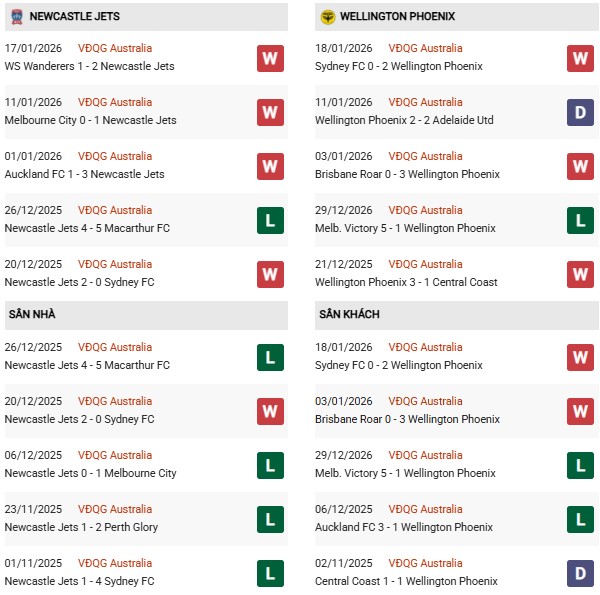Click L badge for Newcastle Jets 1-4 Sydney FC
The image size is (600, 595).
270,573
